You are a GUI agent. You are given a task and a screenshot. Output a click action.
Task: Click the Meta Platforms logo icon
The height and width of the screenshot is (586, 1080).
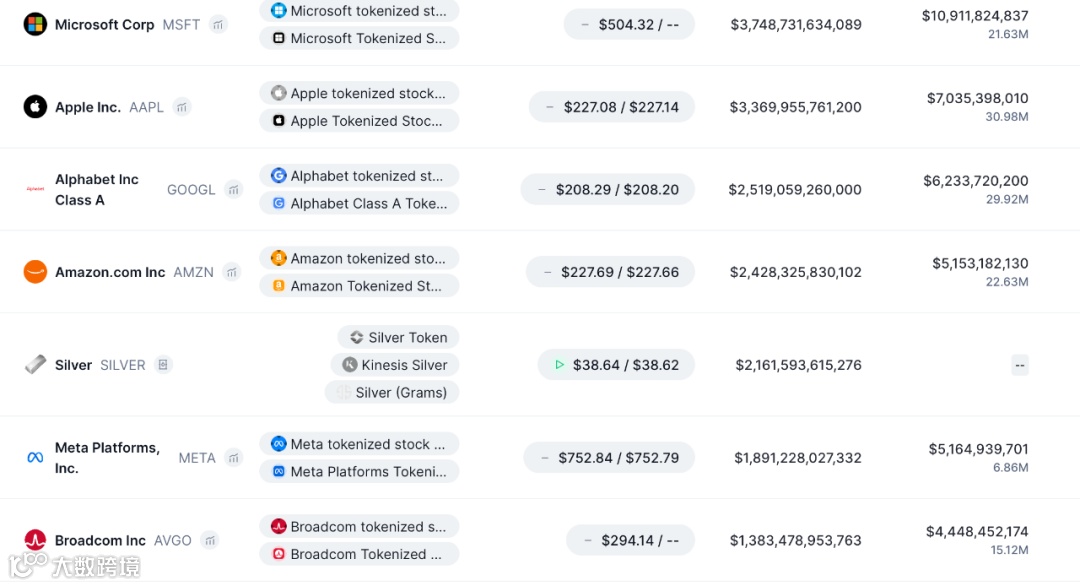pyautogui.click(x=35, y=458)
